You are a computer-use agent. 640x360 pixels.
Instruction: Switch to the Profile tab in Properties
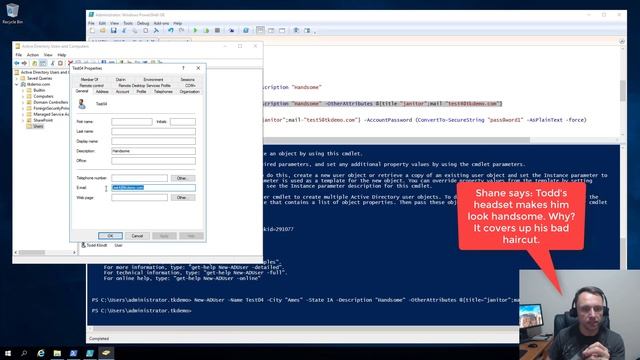141,92
